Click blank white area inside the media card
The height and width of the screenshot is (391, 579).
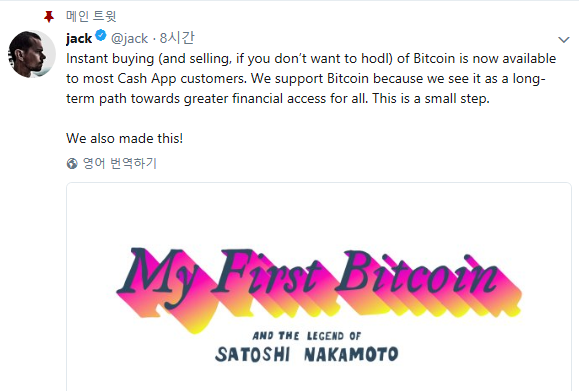point(319,212)
